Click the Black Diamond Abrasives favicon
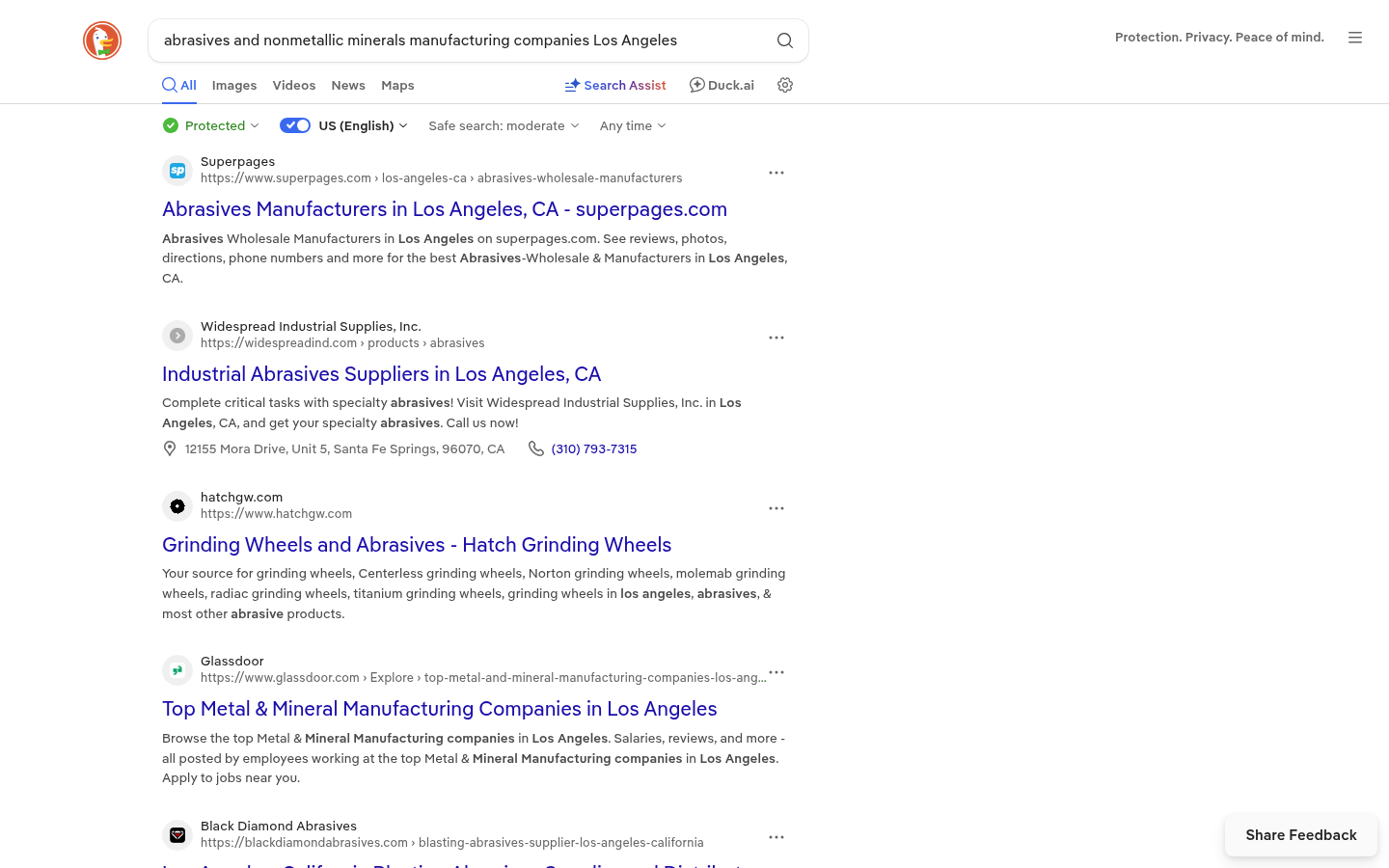Screen dimensions: 1389x868 [x=177, y=835]
